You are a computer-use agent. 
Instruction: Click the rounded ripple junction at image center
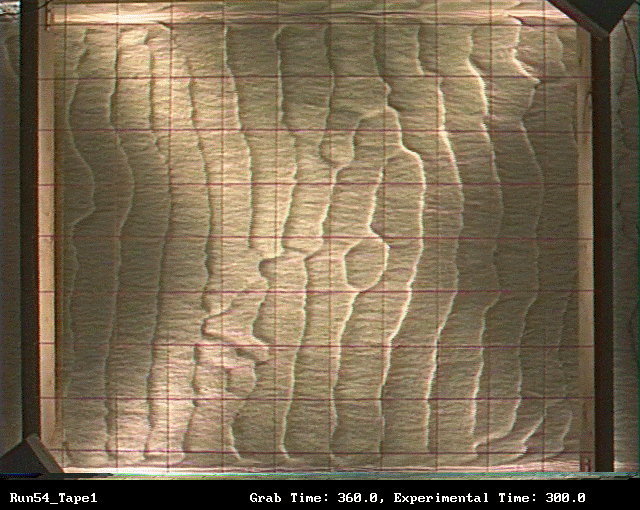pos(362,262)
